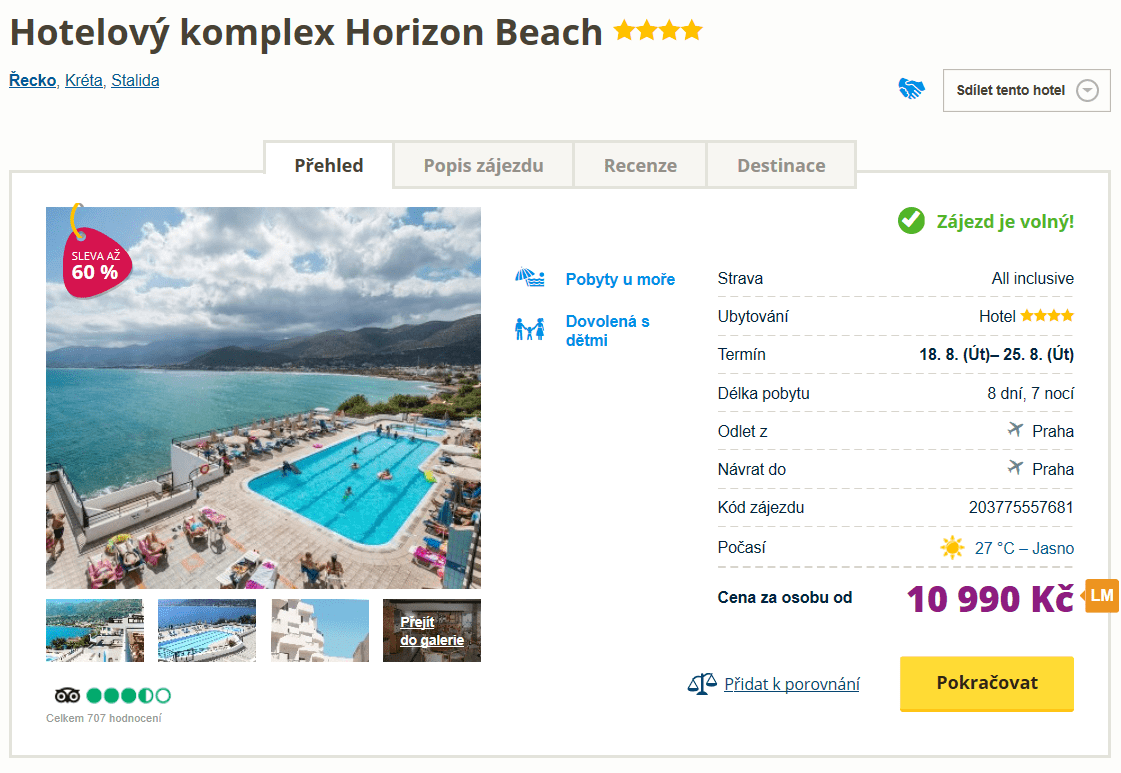
Task: Click the Přidat k porovnání link
Action: tap(791, 684)
